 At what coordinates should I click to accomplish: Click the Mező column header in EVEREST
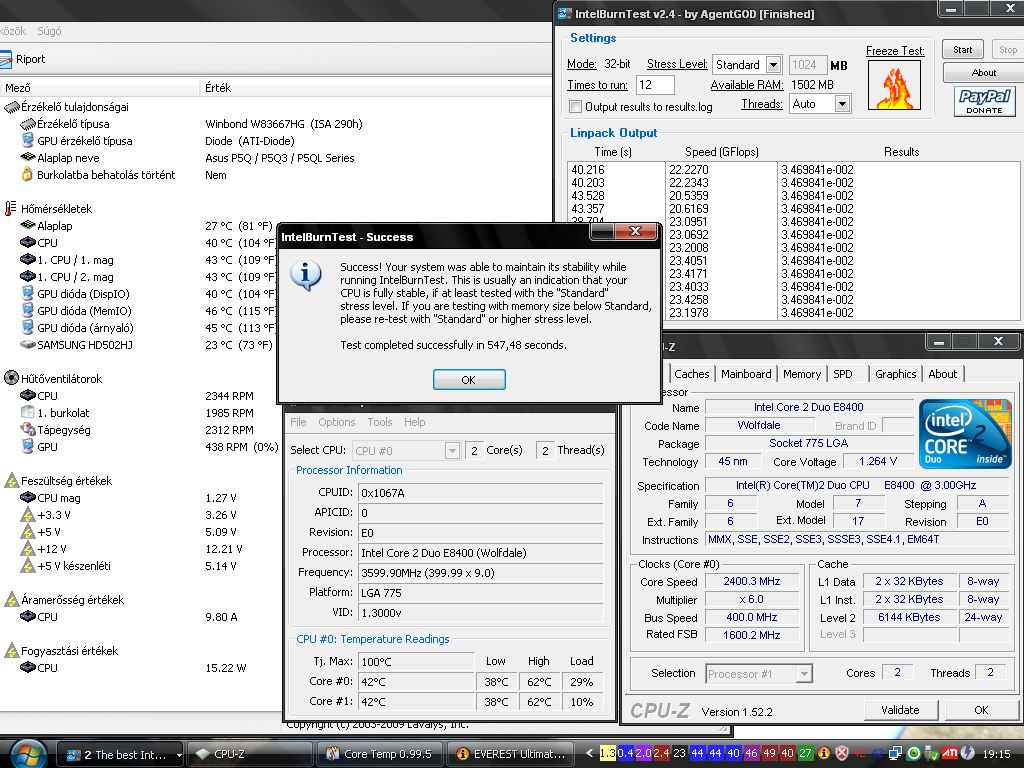[x=99, y=88]
